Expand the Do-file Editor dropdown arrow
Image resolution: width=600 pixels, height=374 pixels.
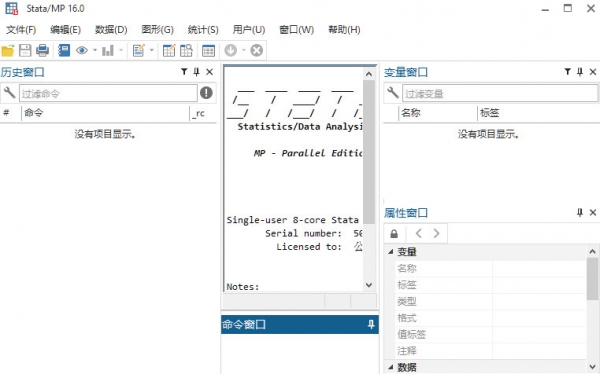(151, 51)
